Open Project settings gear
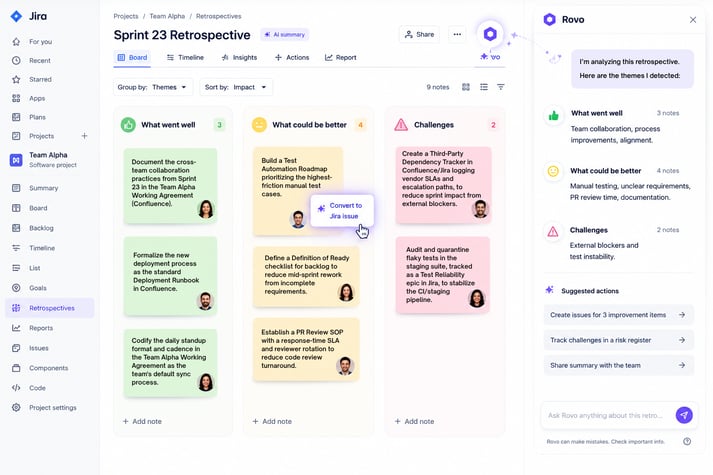 (16, 407)
